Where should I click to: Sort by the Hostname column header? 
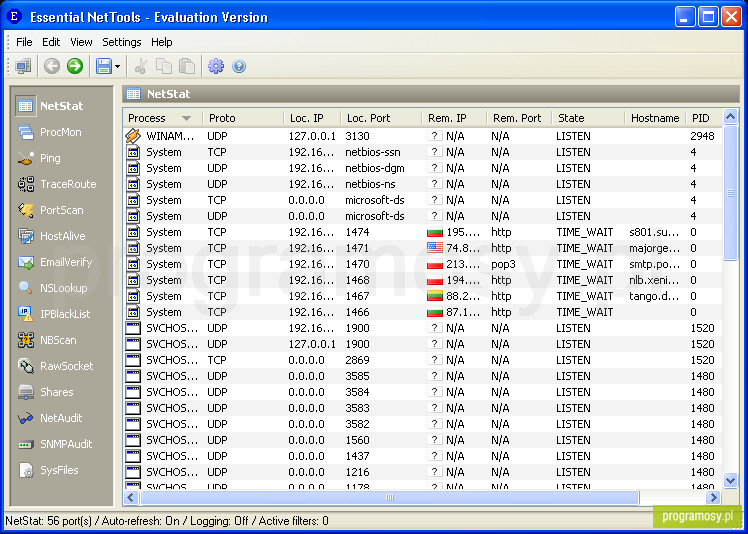[655, 118]
